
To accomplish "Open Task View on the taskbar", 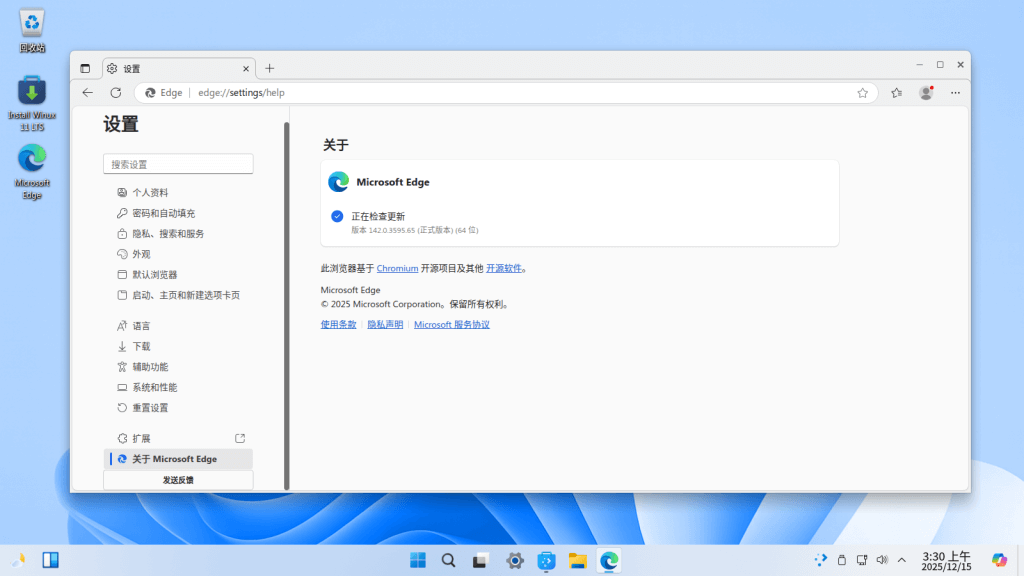I will [x=481, y=560].
